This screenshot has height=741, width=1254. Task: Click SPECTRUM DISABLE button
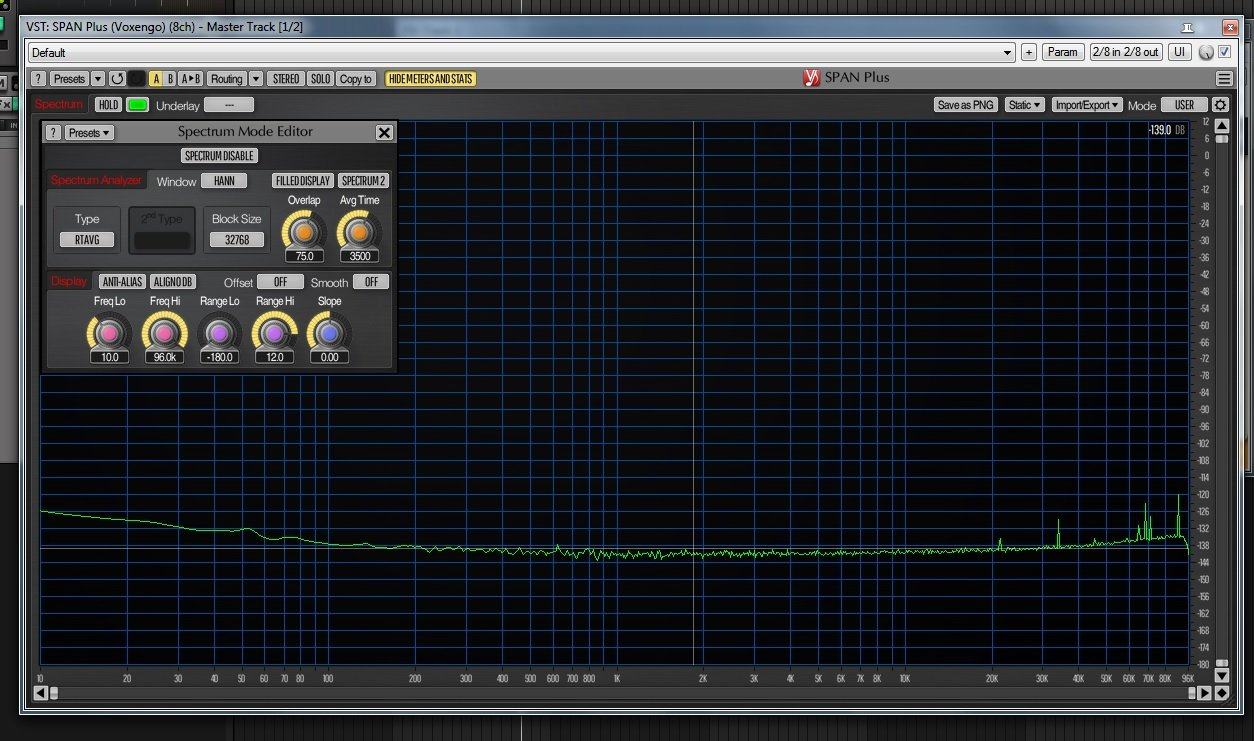(219, 156)
